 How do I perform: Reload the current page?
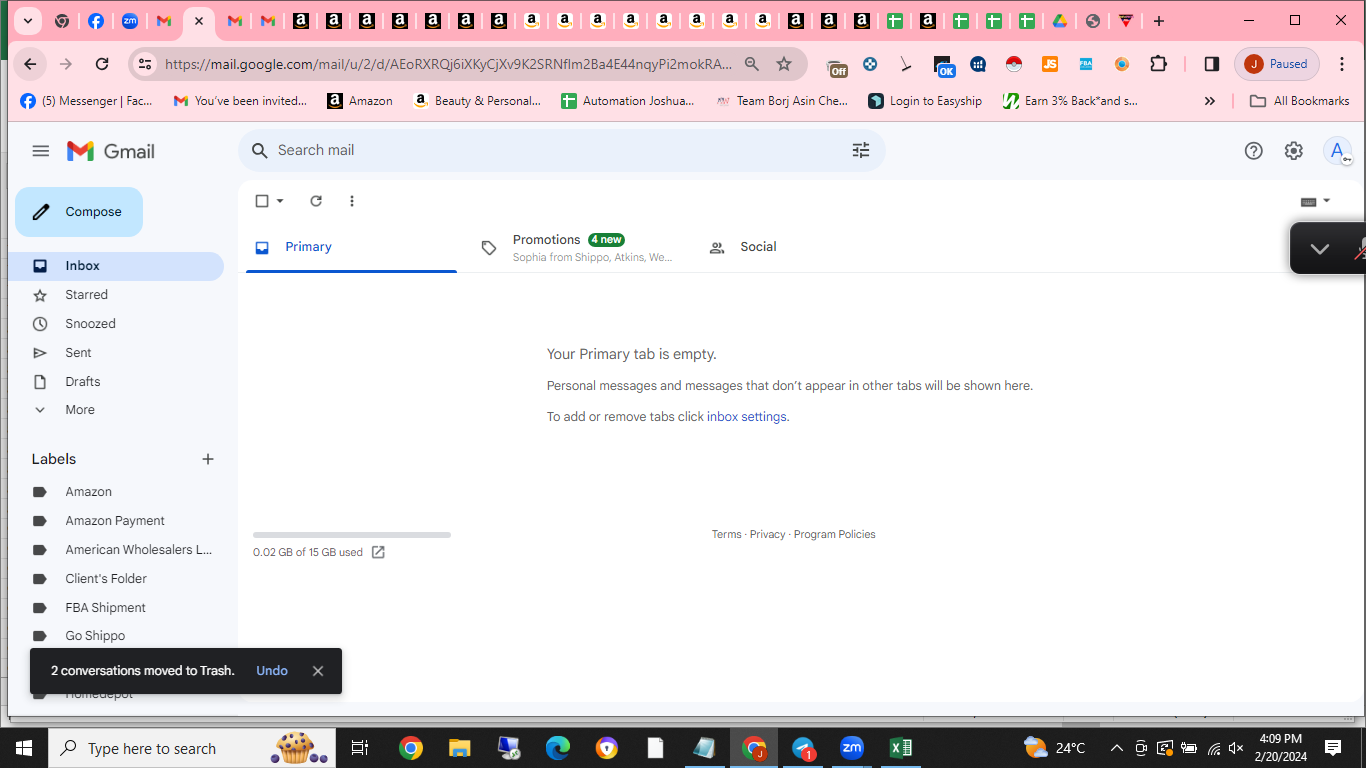tap(102, 64)
